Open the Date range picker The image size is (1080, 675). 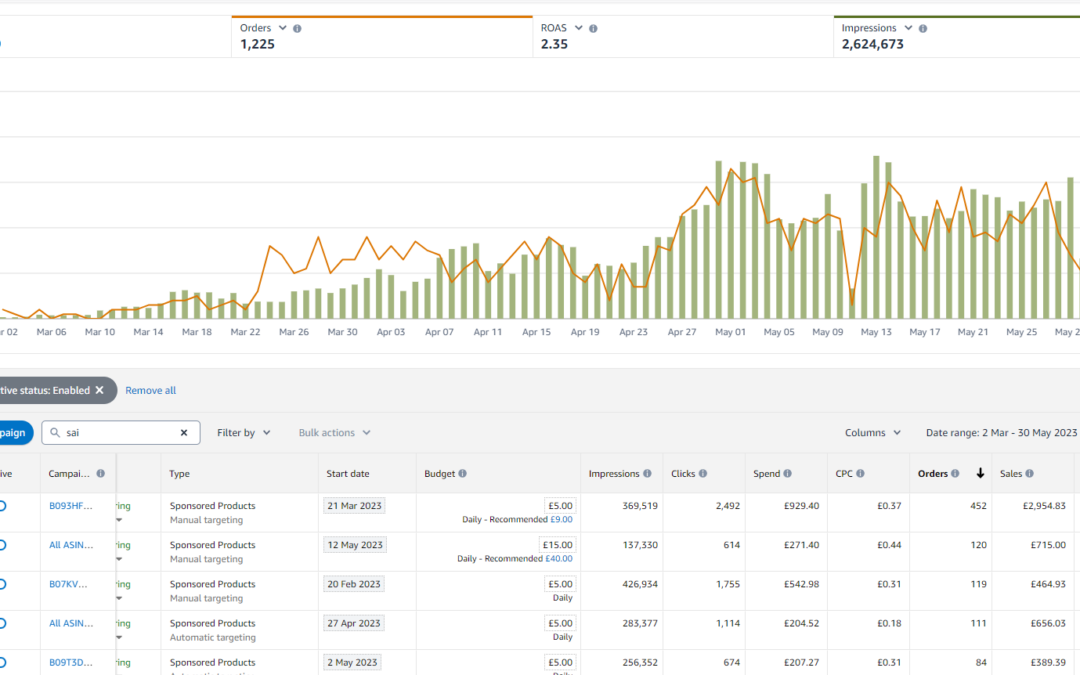(x=1001, y=433)
